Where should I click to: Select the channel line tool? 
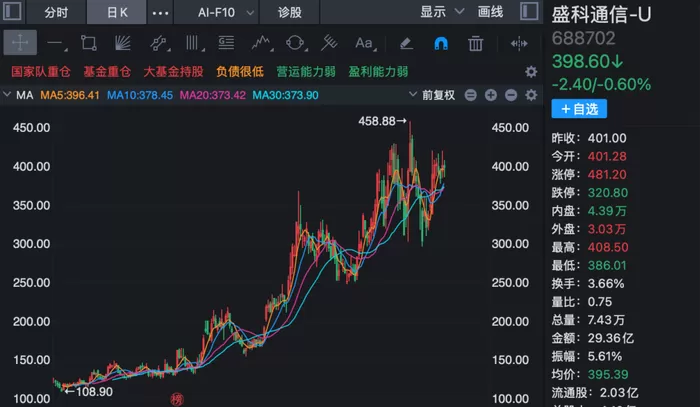pyautogui.click(x=159, y=43)
